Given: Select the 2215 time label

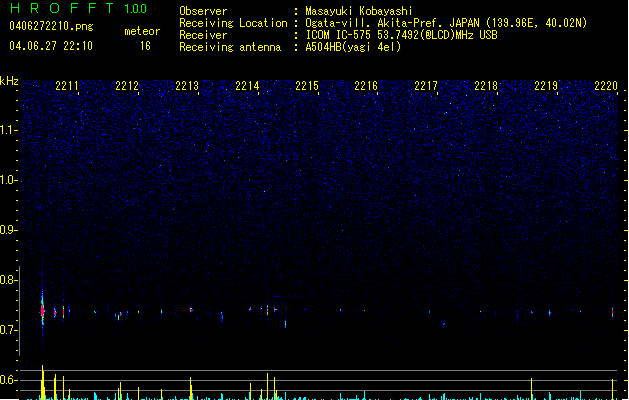Looking at the screenshot, I should (x=307, y=86).
